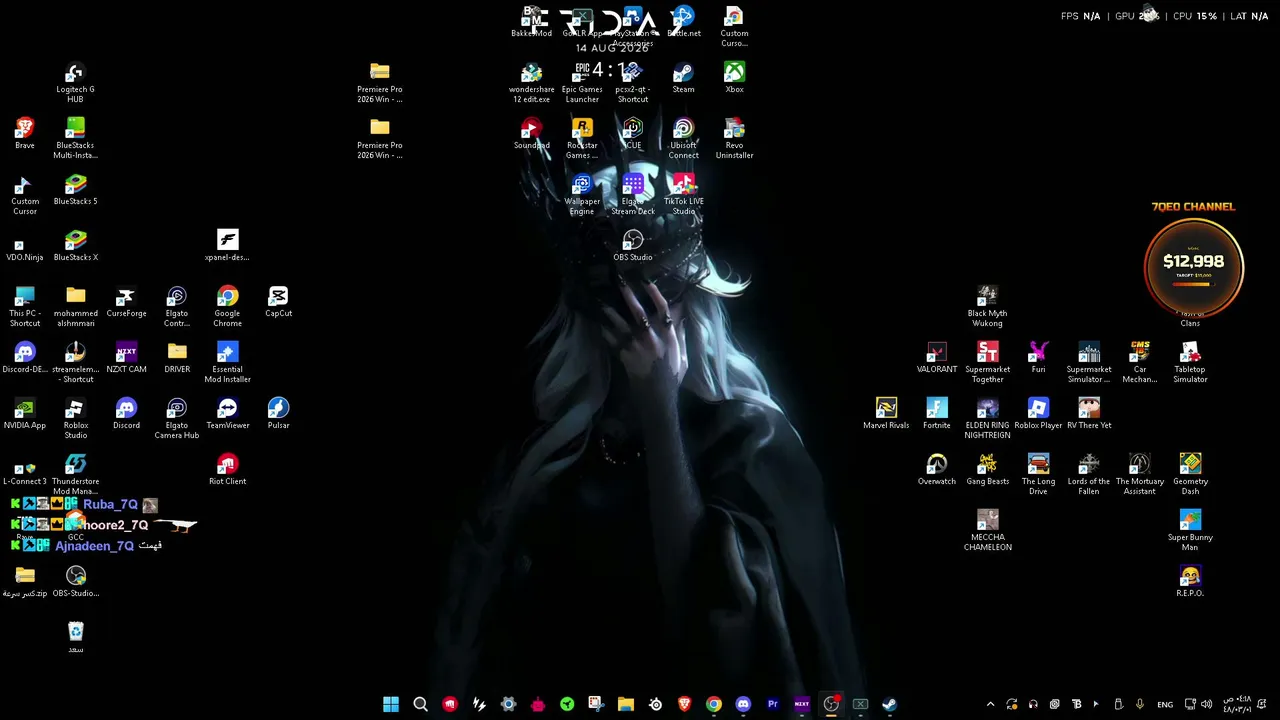Click the Windows Start button

tap(391, 704)
